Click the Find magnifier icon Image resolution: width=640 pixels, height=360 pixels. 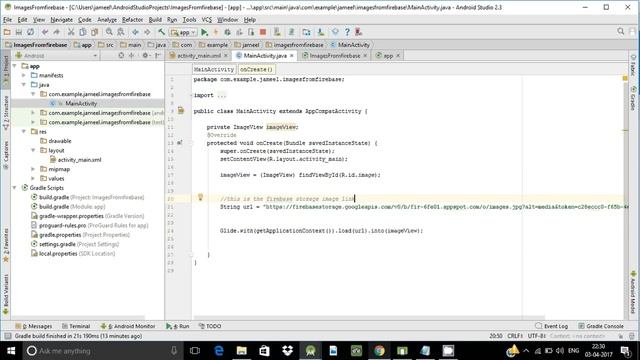pos(109,32)
